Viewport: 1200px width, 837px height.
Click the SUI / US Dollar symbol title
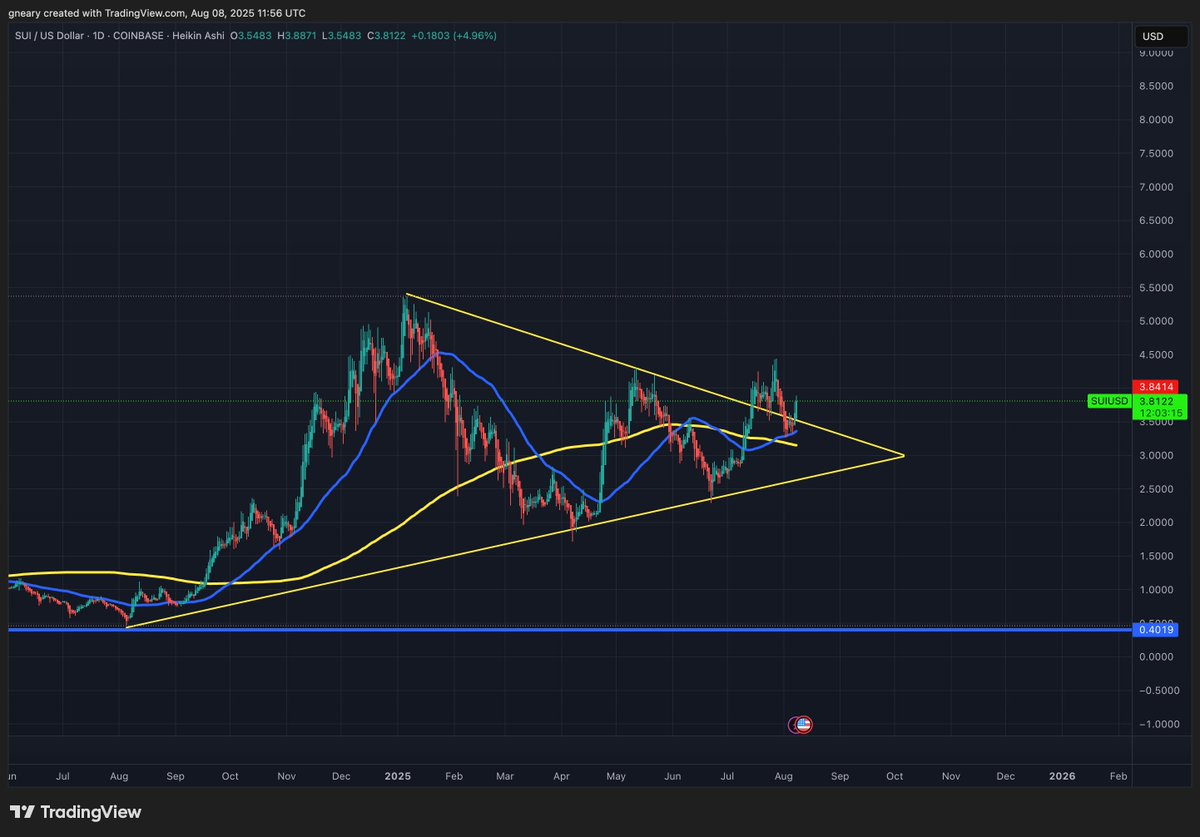(48, 35)
